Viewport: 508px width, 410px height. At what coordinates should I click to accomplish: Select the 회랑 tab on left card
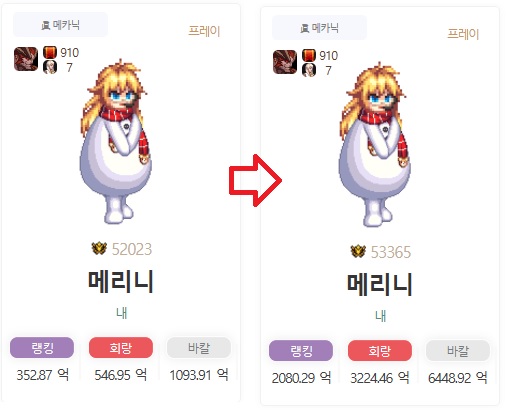point(121,348)
